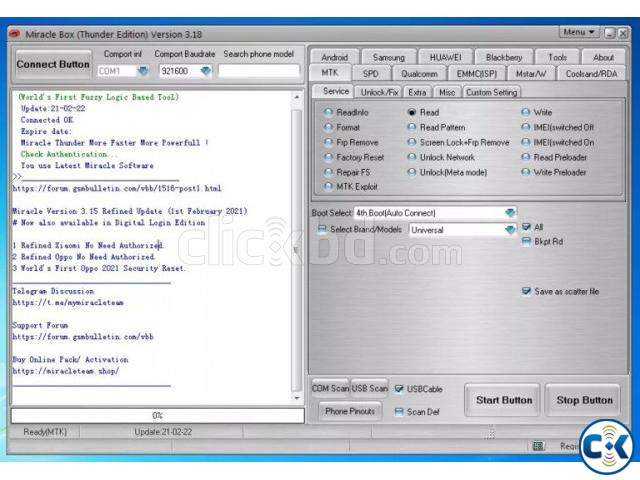Open the Extra sub-tab
This screenshot has width=640, height=480.
point(417,93)
